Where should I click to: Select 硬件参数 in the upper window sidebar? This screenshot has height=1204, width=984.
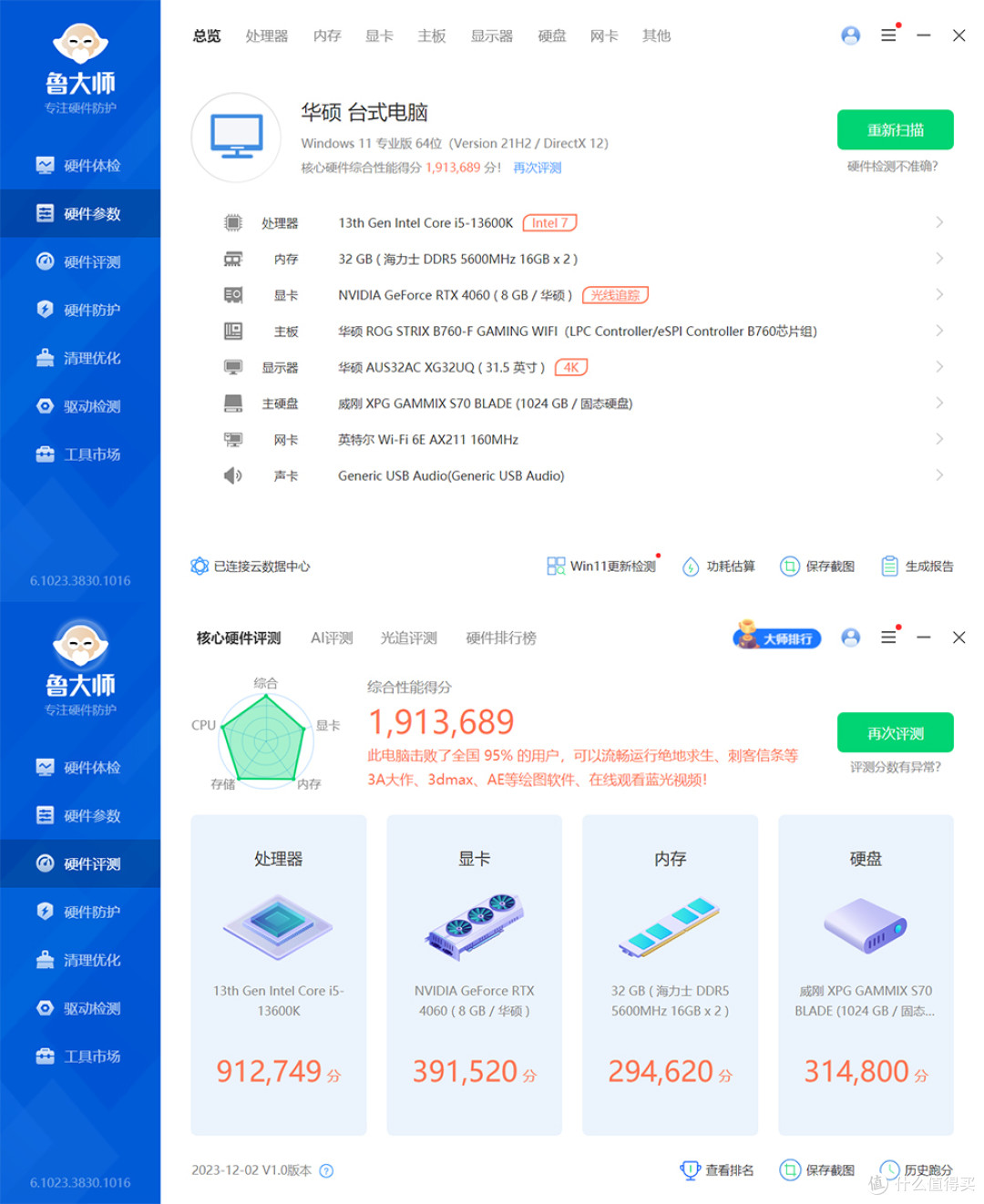[x=80, y=214]
